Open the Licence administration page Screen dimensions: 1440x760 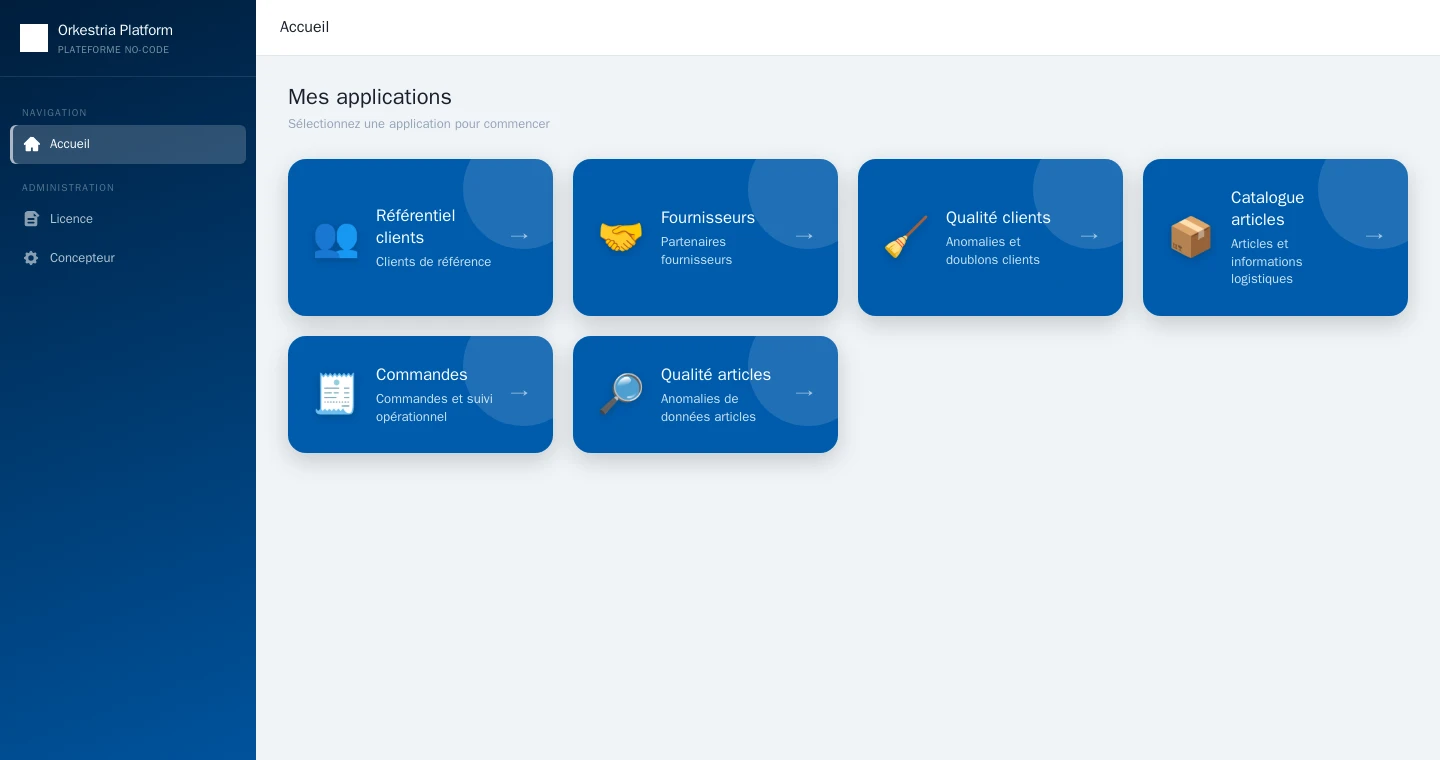(x=128, y=219)
